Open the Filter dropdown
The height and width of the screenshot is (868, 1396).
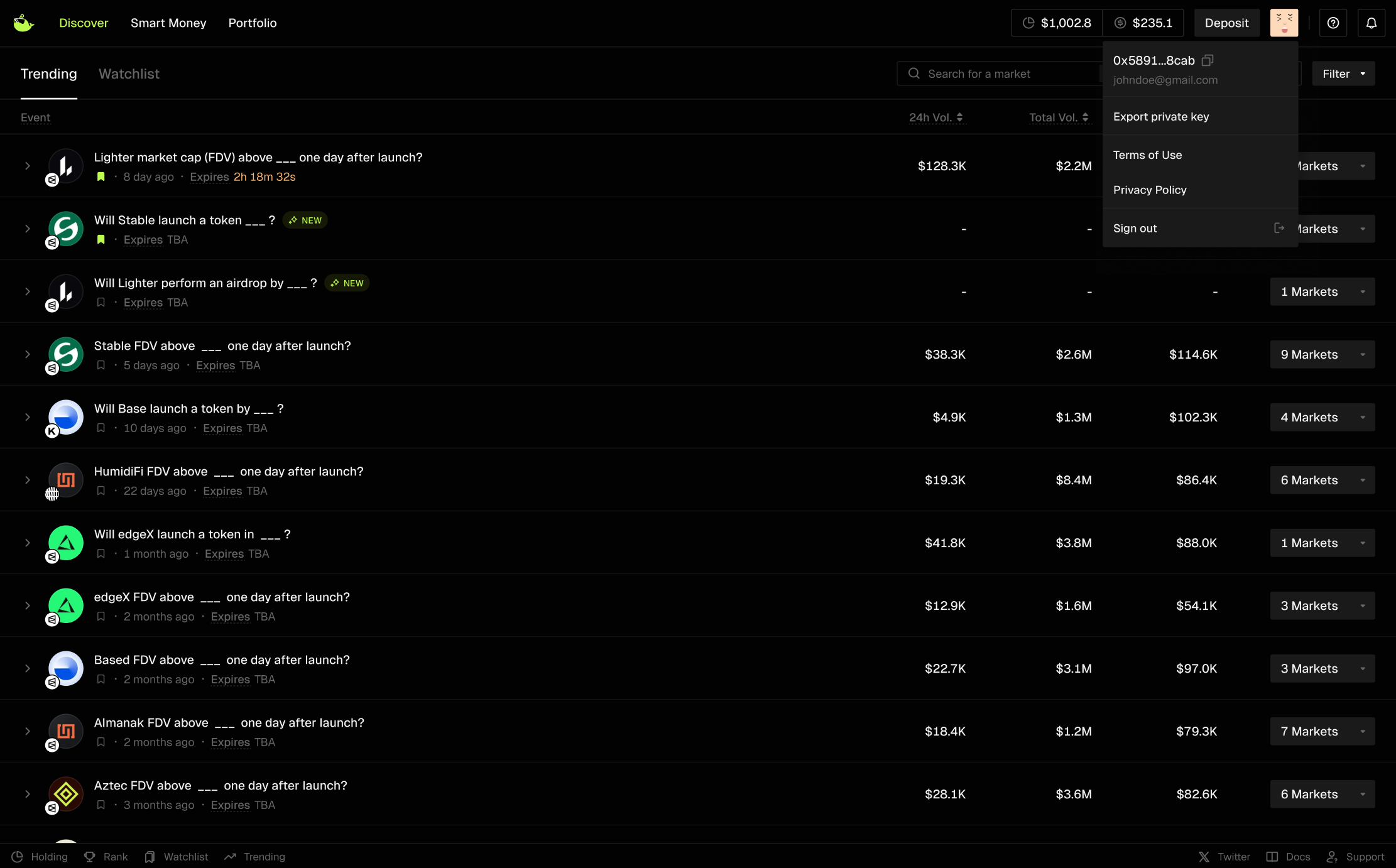(x=1343, y=73)
